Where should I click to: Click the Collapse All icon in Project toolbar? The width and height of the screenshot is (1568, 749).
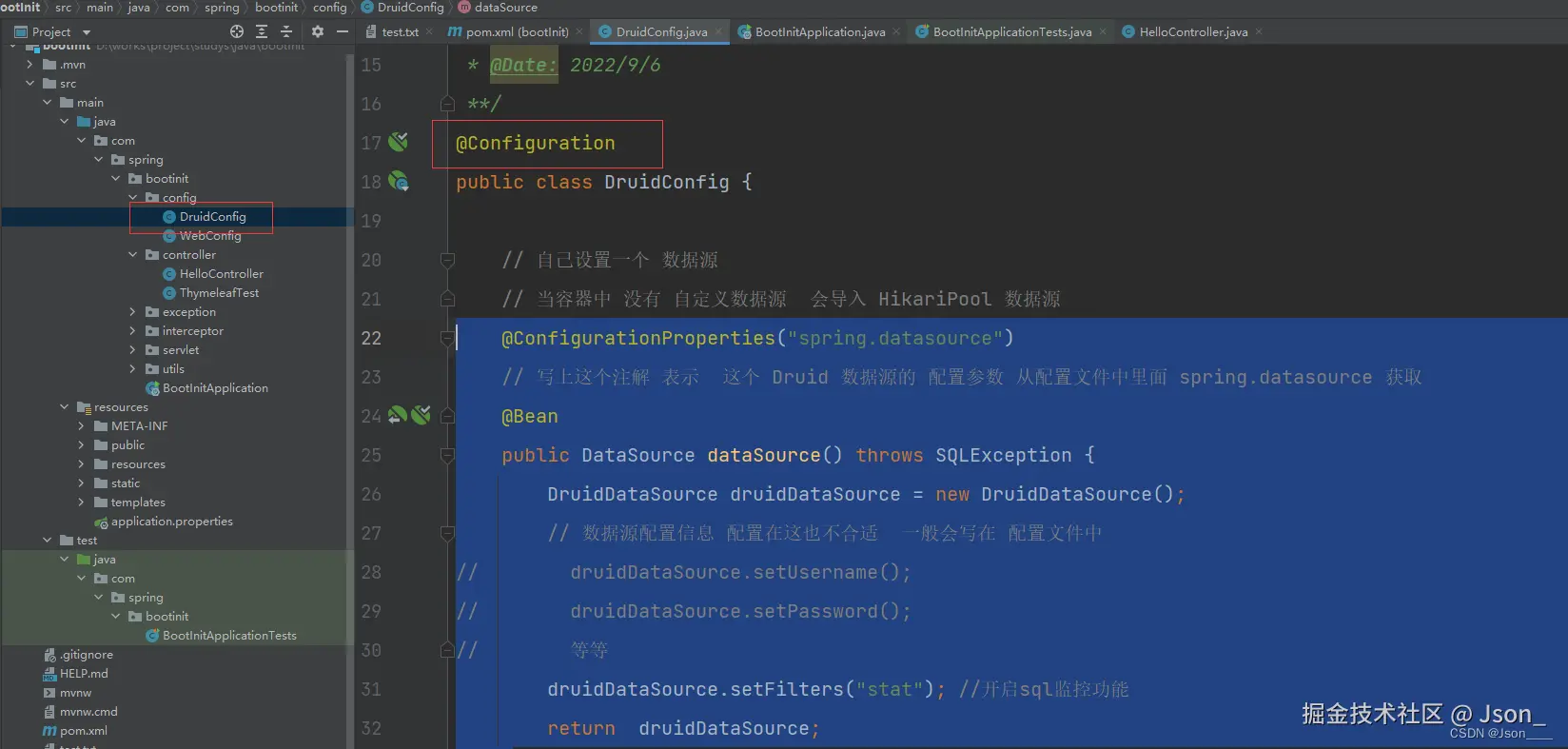(286, 31)
